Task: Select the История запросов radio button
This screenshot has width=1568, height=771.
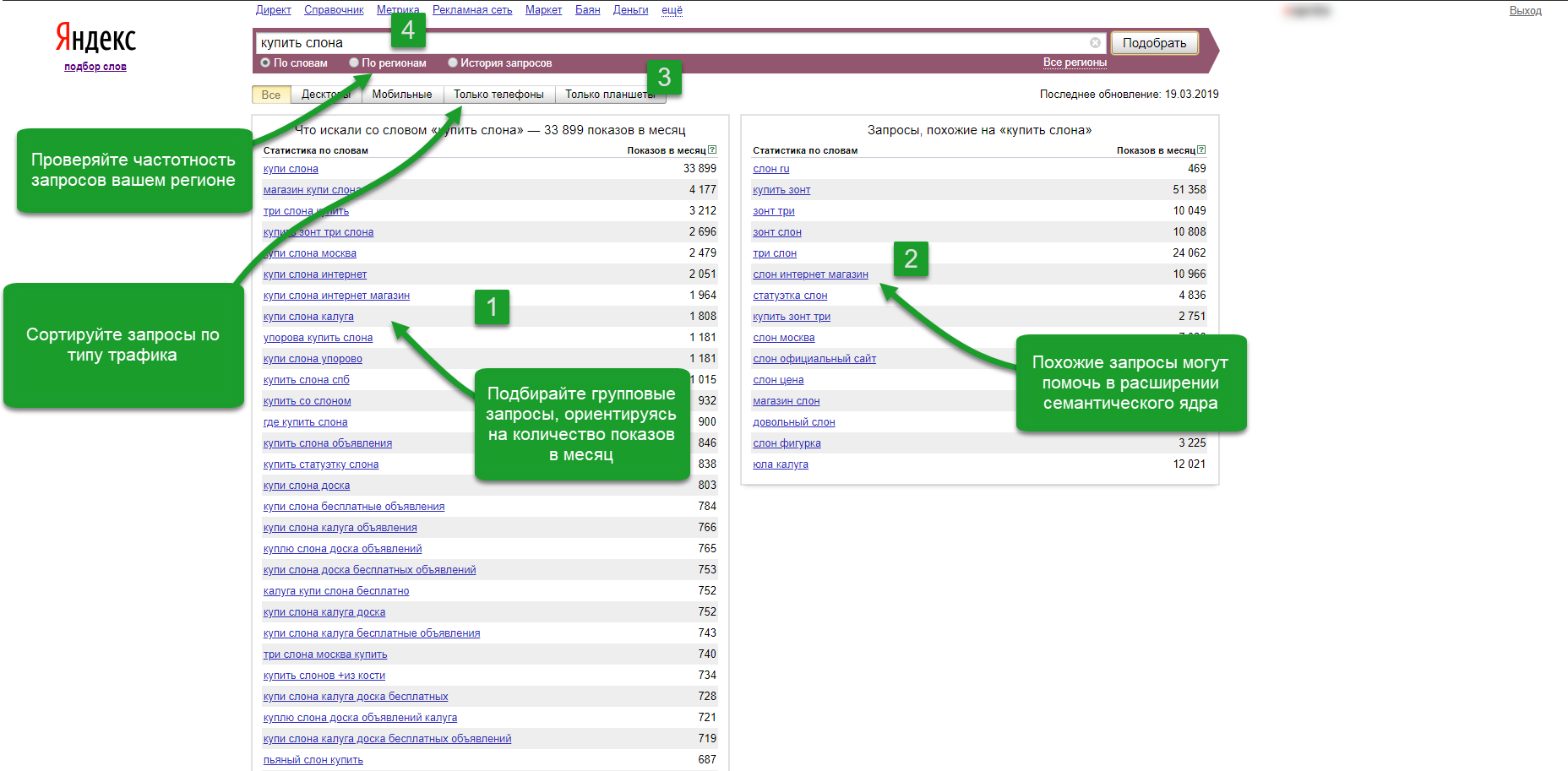Action: click(x=453, y=62)
